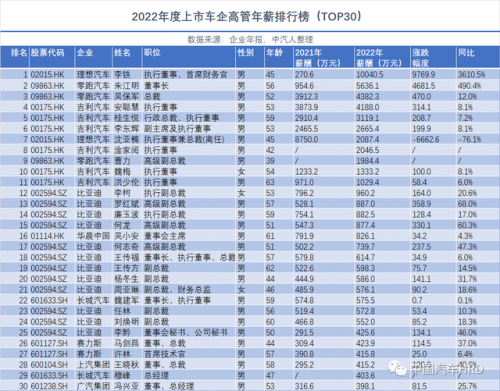Click the value 1984.4
Screen dimensions: 500x391
tap(367, 161)
